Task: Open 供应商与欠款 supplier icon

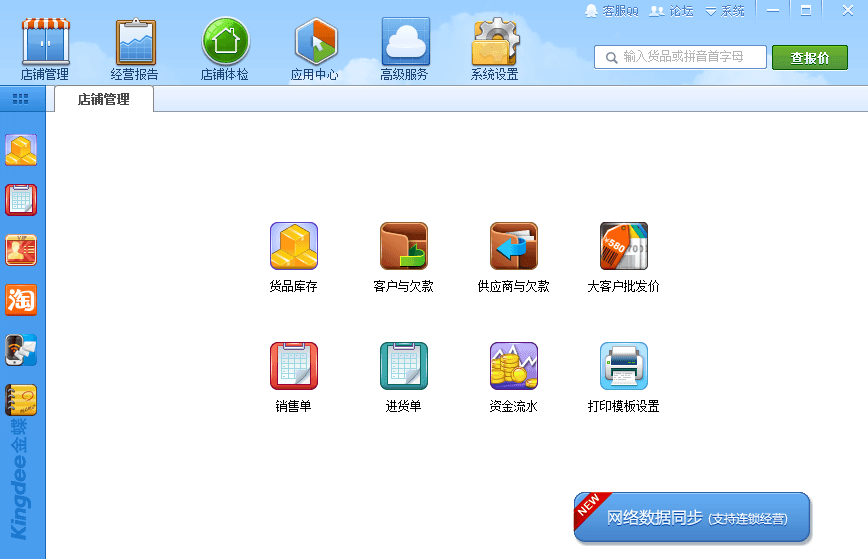Action: [x=513, y=246]
